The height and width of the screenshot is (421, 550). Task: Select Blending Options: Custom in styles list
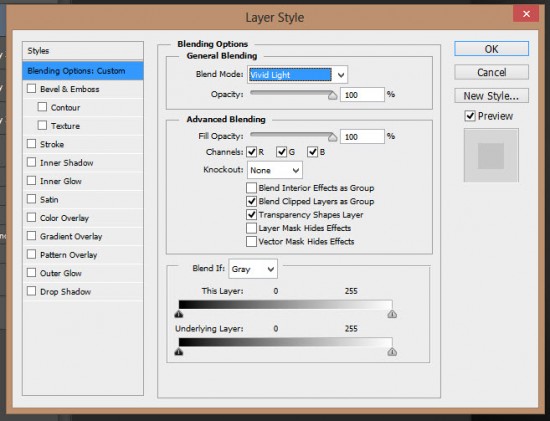tap(83, 71)
